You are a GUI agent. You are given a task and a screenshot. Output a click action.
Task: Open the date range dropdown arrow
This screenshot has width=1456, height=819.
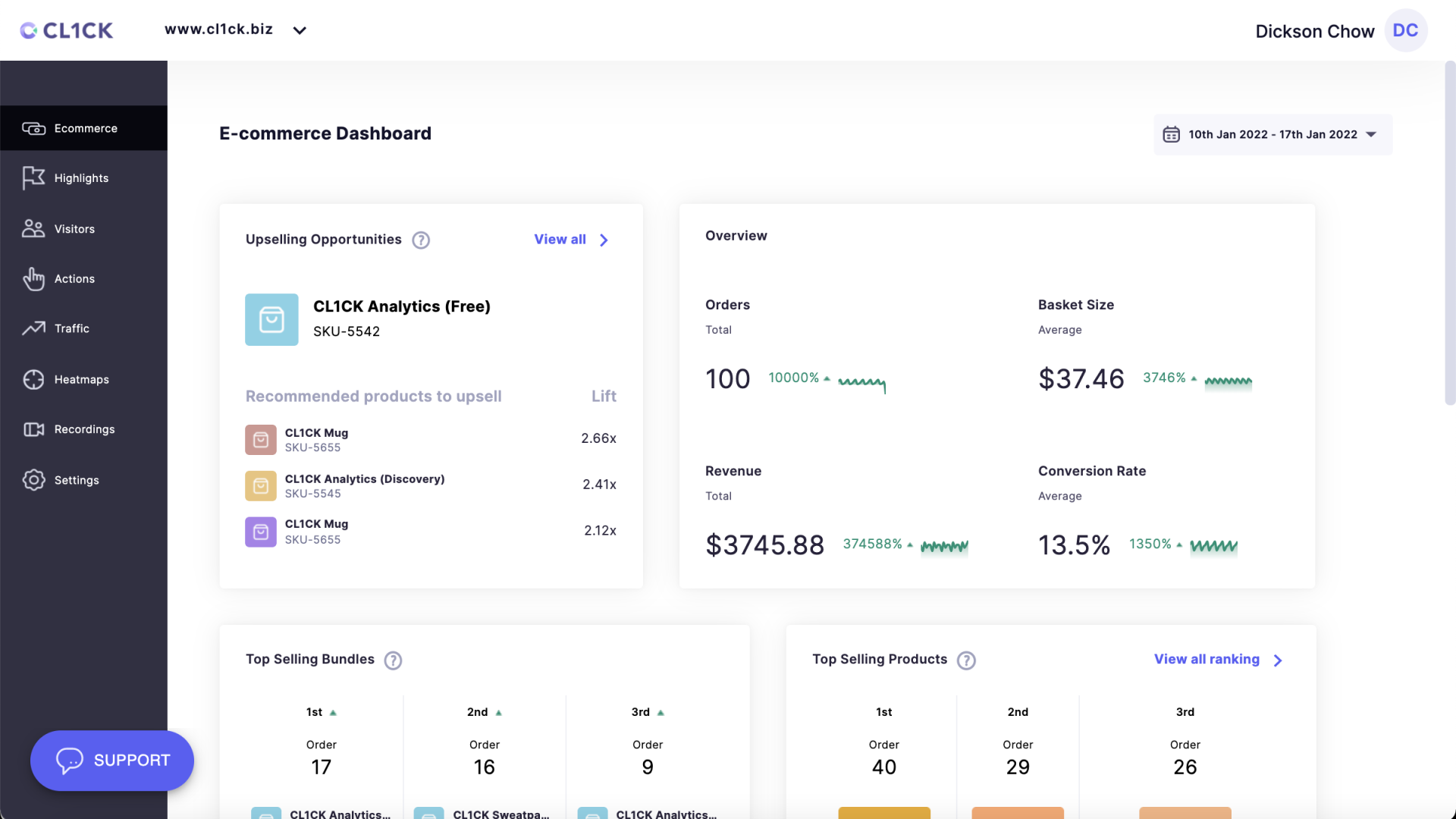click(1371, 135)
